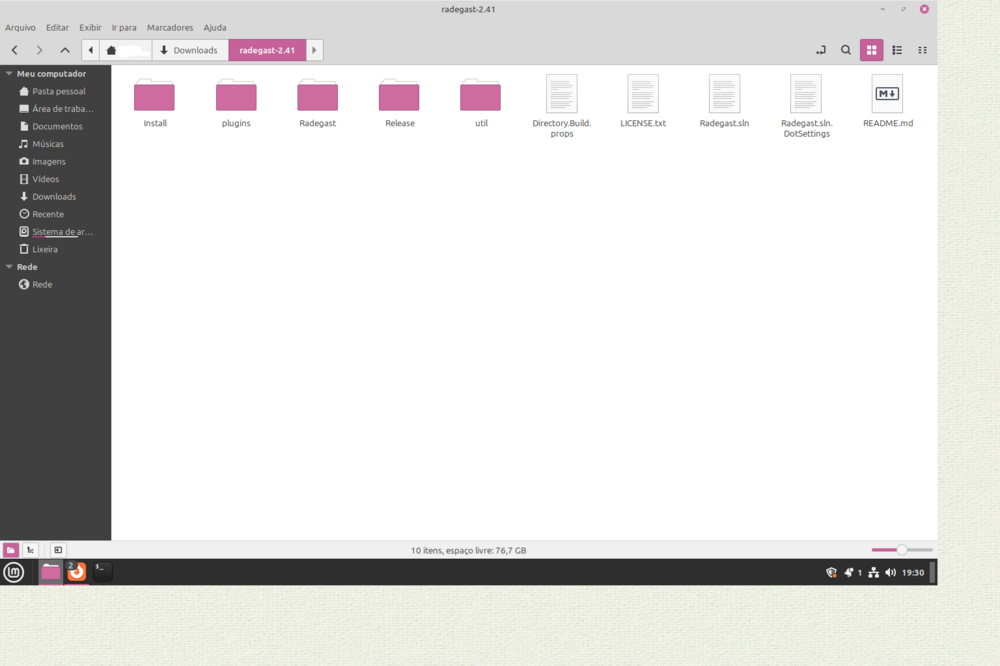This screenshot has height=666, width=1000.
Task: Click the home folder path icon
Action: 112,50
